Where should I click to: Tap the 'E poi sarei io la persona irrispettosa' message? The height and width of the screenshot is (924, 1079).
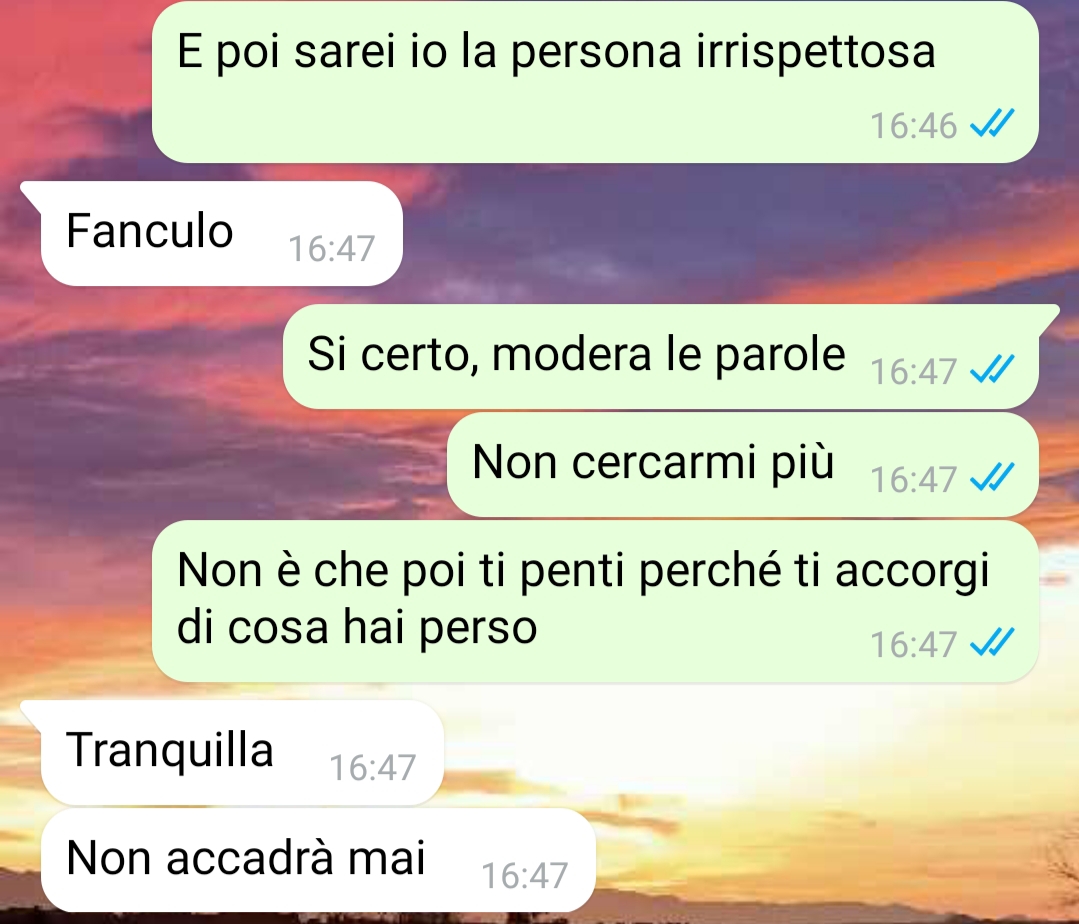pos(595,81)
